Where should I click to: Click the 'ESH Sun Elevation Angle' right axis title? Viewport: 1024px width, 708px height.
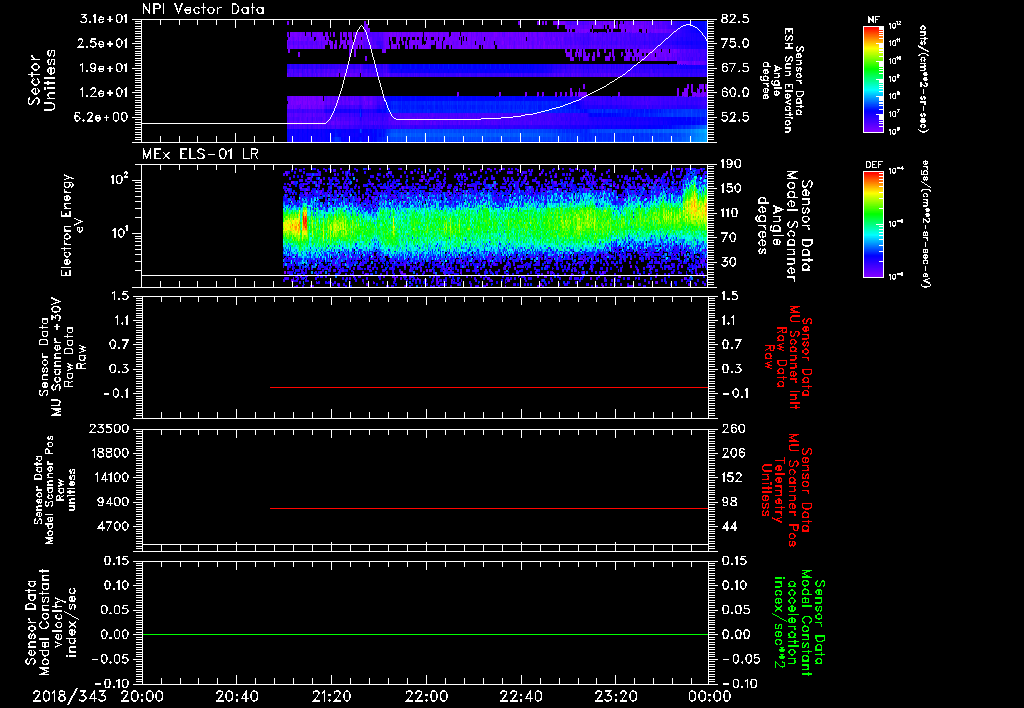point(783,80)
